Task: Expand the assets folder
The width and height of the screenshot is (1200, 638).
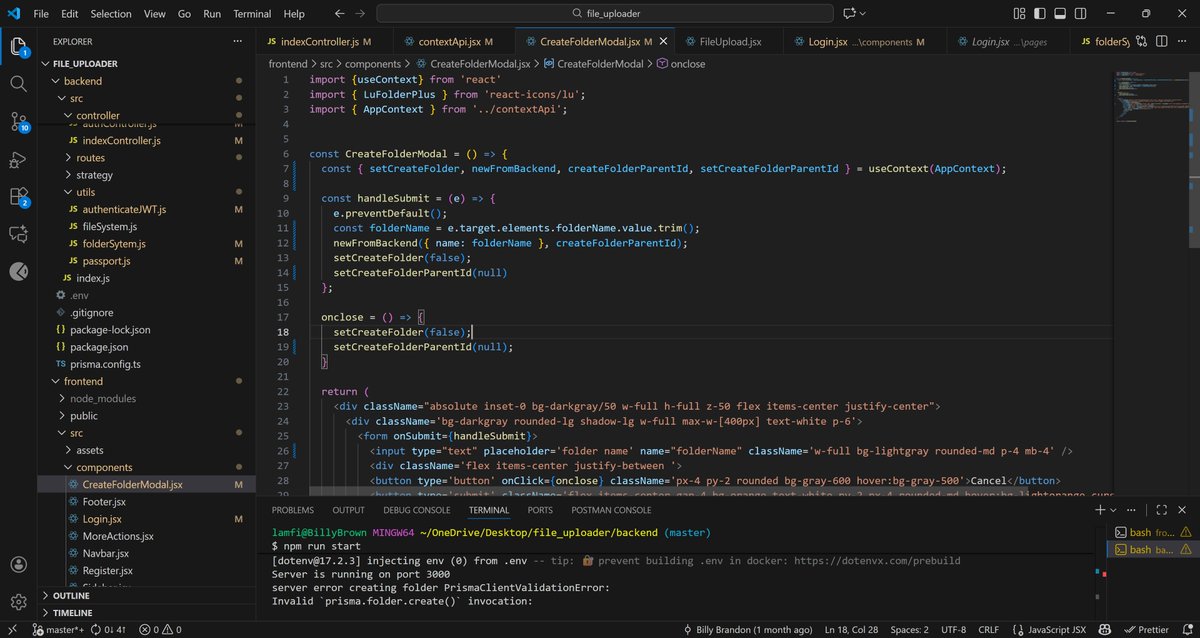Action: click(x=67, y=450)
